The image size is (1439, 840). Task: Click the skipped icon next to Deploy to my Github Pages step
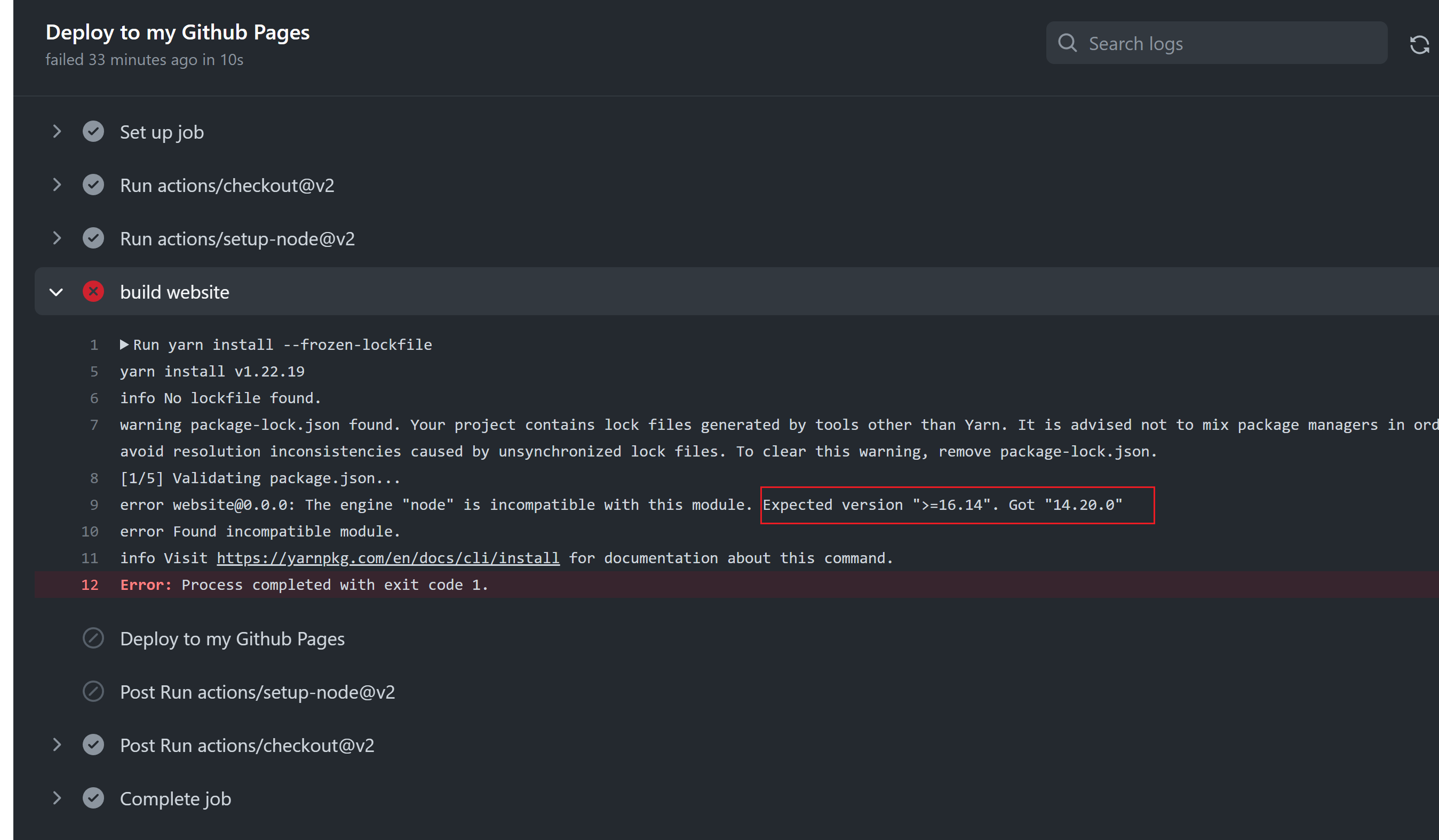coord(93,638)
